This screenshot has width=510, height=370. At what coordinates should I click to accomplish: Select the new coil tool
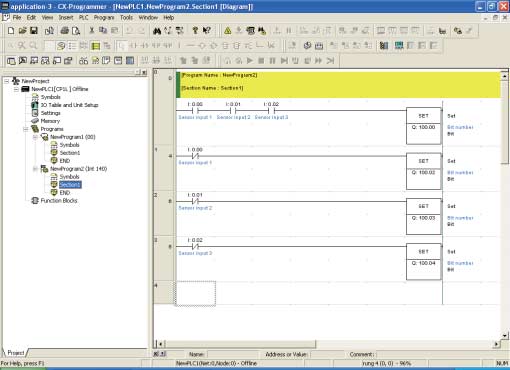point(202,46)
